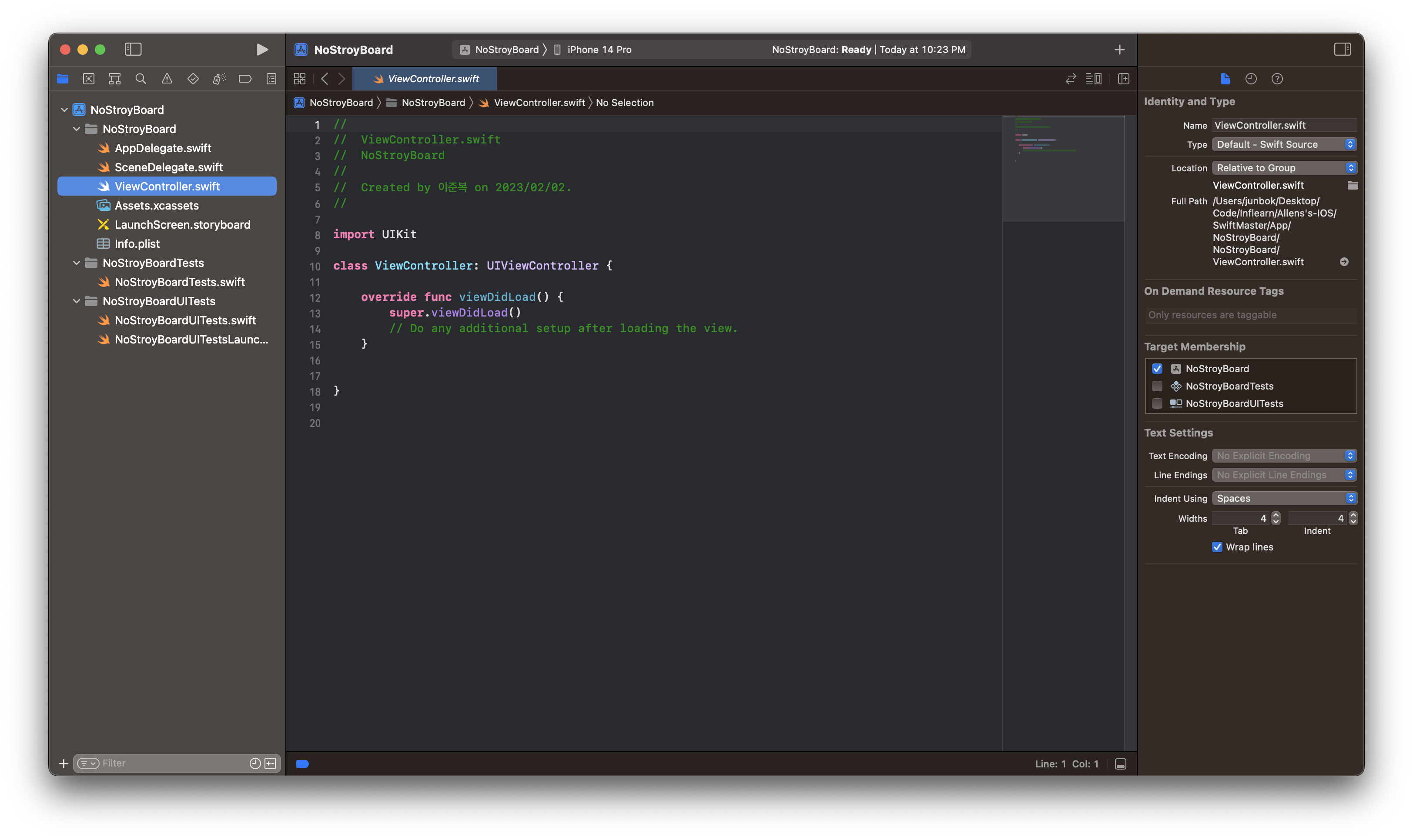Open the Source Control navigator
The height and width of the screenshot is (840, 1413).
click(x=89, y=79)
